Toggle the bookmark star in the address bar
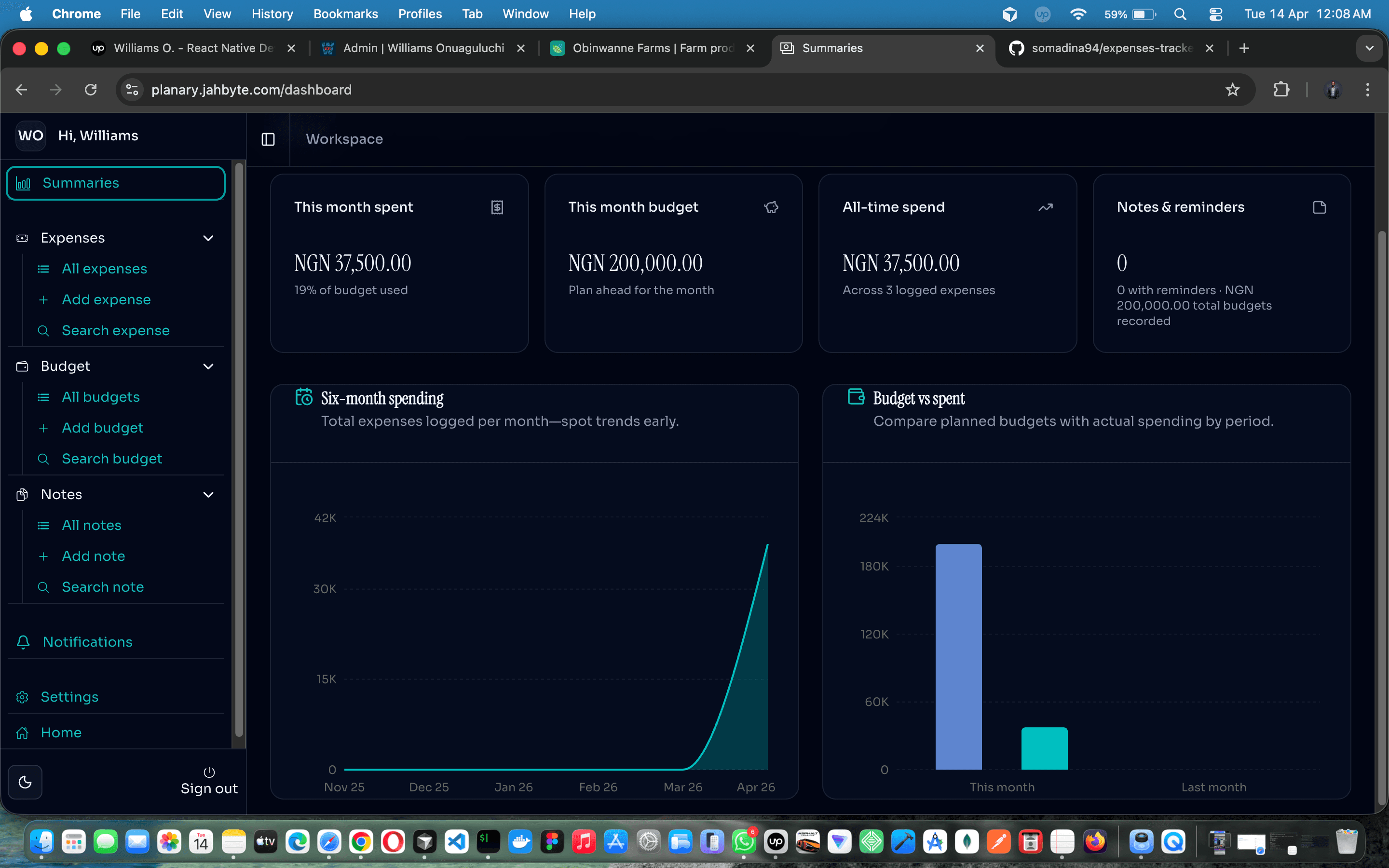Screen dimensions: 1389x868 click(1232, 90)
